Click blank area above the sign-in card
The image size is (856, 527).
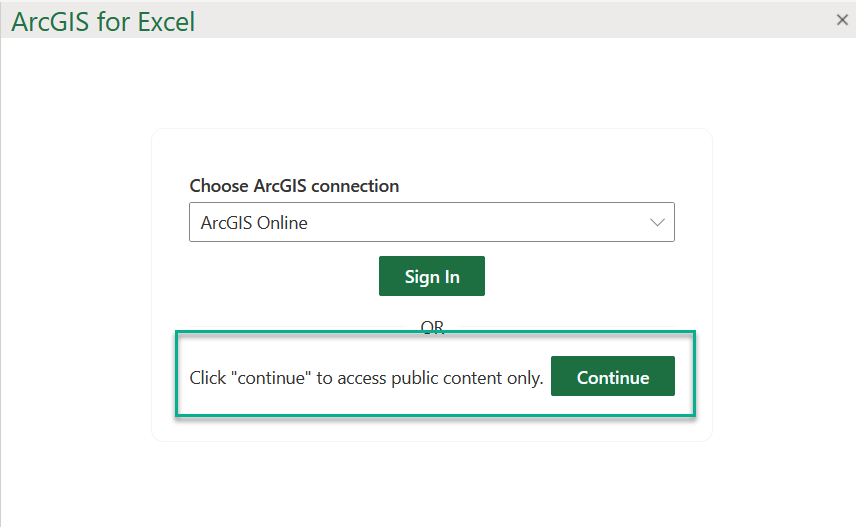tap(432, 85)
